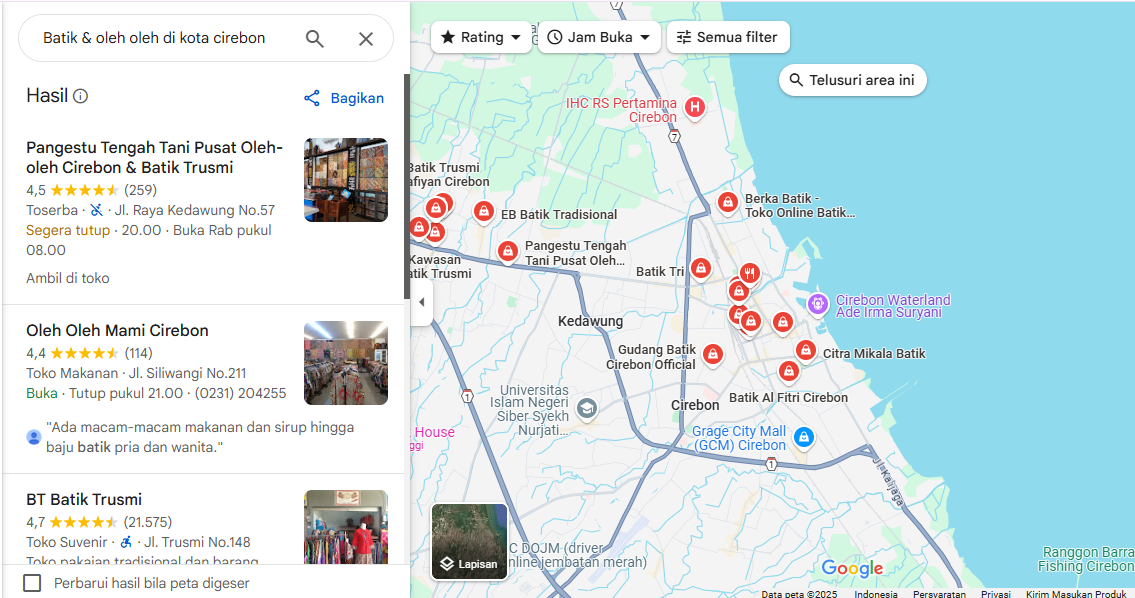This screenshot has width=1135, height=598.
Task: Open the Hasil info icon
Action: pos(80,96)
